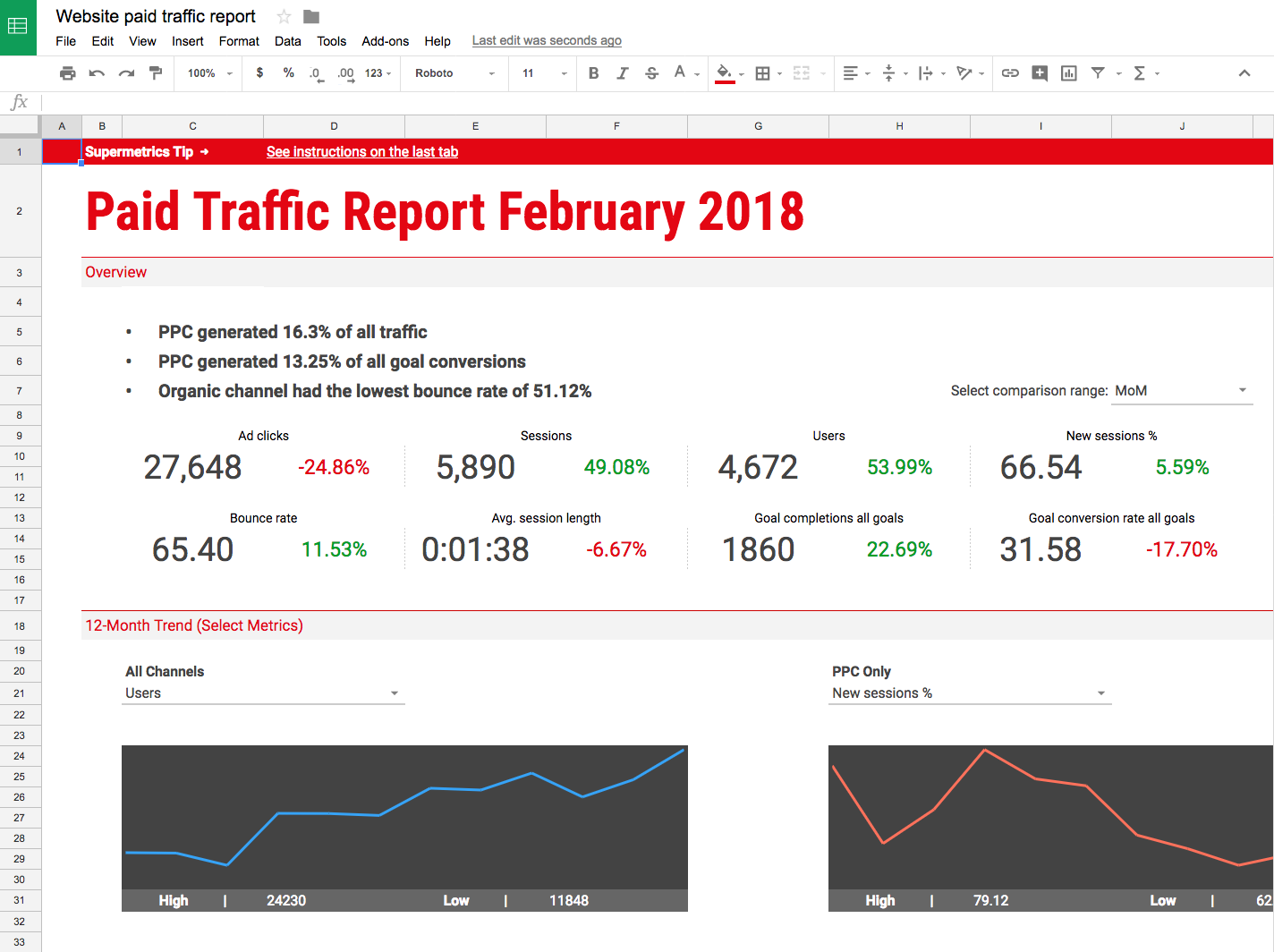Insert a link

pyautogui.click(x=1010, y=73)
